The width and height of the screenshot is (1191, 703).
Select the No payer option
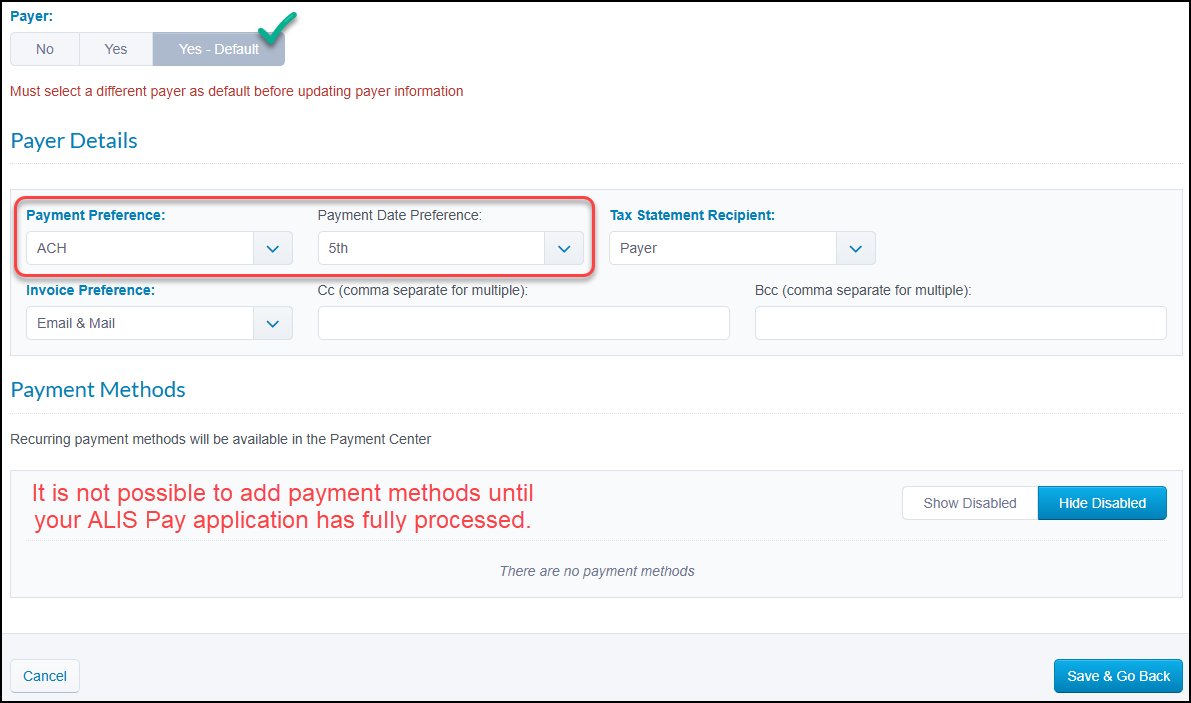(x=45, y=49)
